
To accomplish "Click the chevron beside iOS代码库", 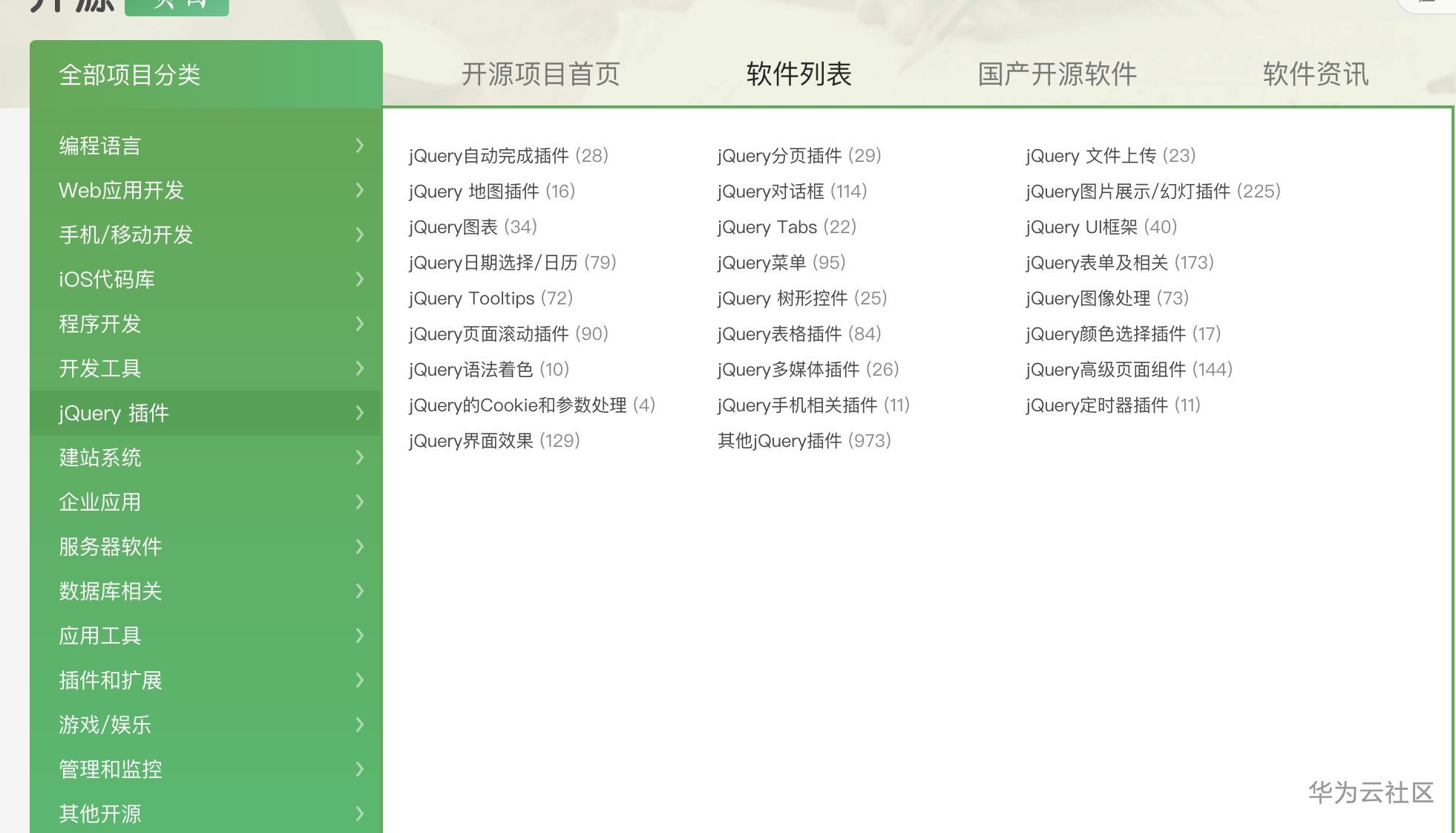I will tap(360, 279).
